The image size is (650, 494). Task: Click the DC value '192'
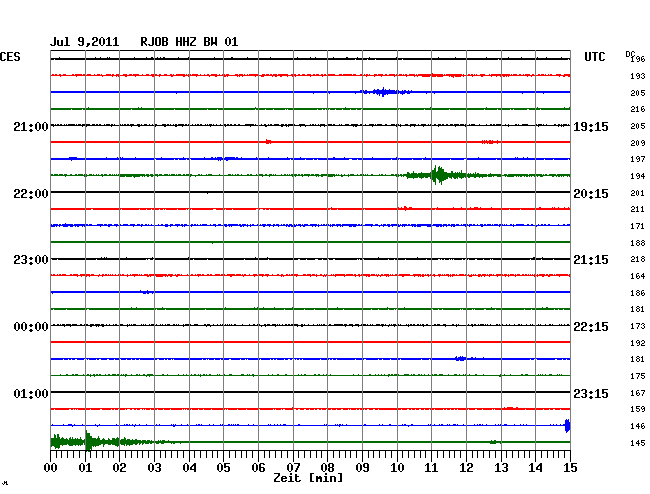pyautogui.click(x=638, y=343)
